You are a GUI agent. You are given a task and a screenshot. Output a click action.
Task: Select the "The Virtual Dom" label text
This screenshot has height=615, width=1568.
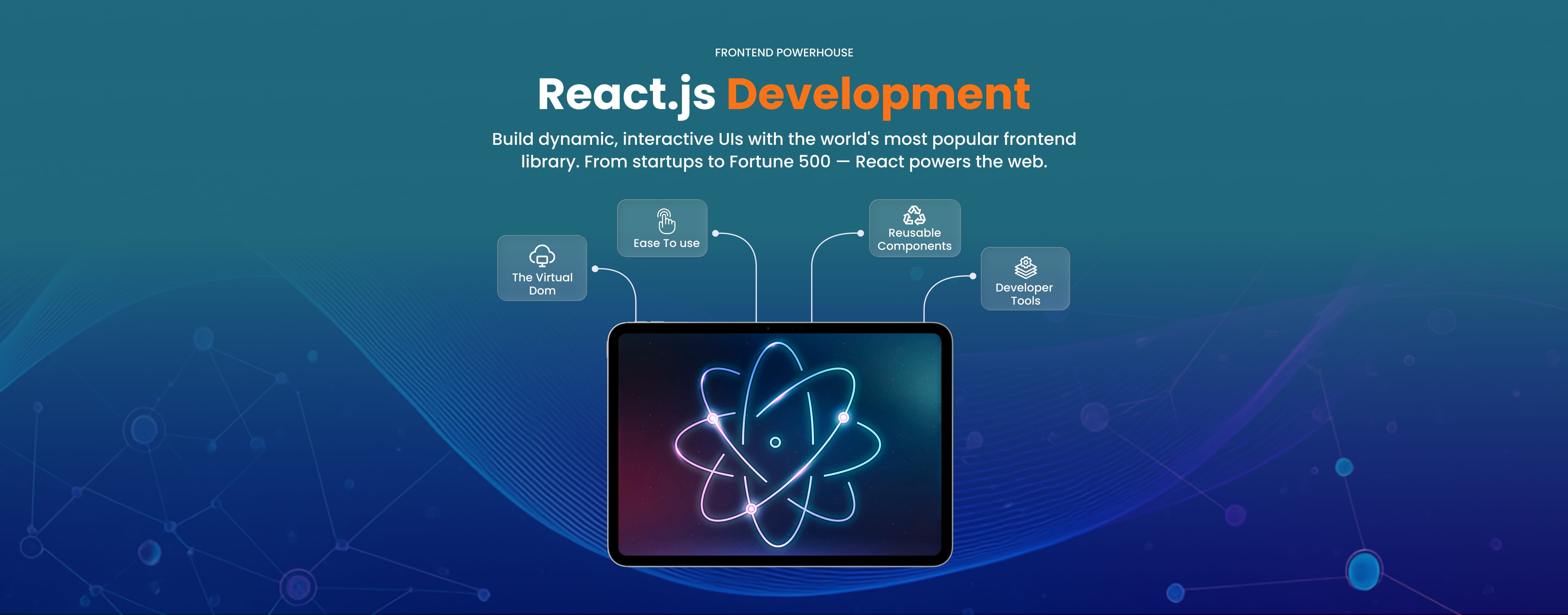pyautogui.click(x=542, y=284)
